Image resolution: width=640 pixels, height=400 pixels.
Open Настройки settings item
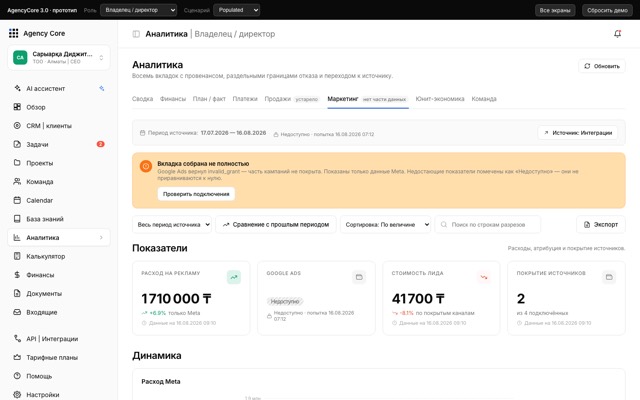[59, 394]
